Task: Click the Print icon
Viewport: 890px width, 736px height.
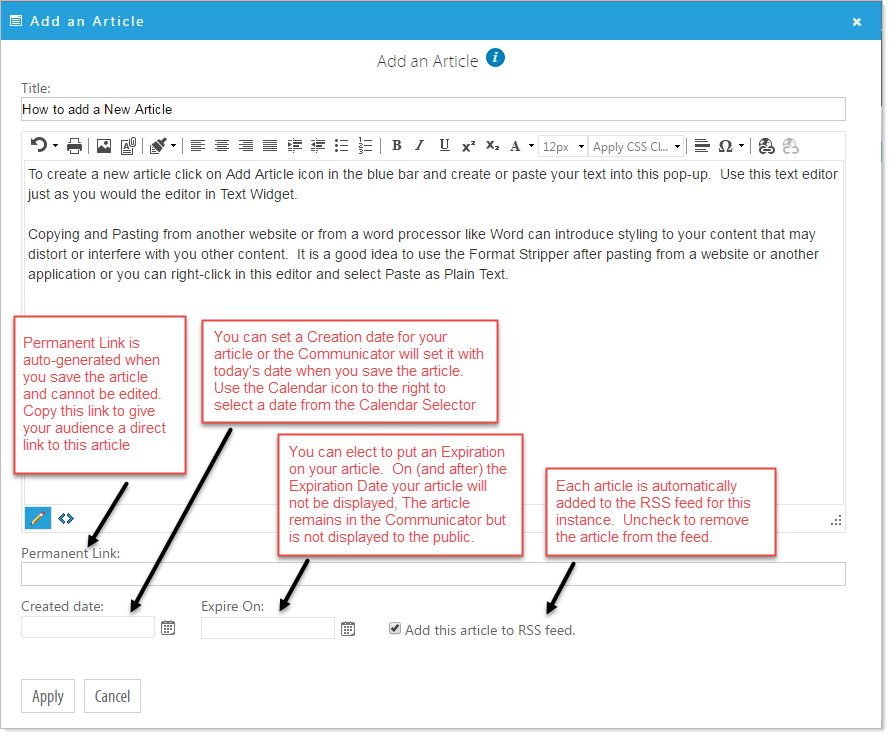Action: (74, 146)
